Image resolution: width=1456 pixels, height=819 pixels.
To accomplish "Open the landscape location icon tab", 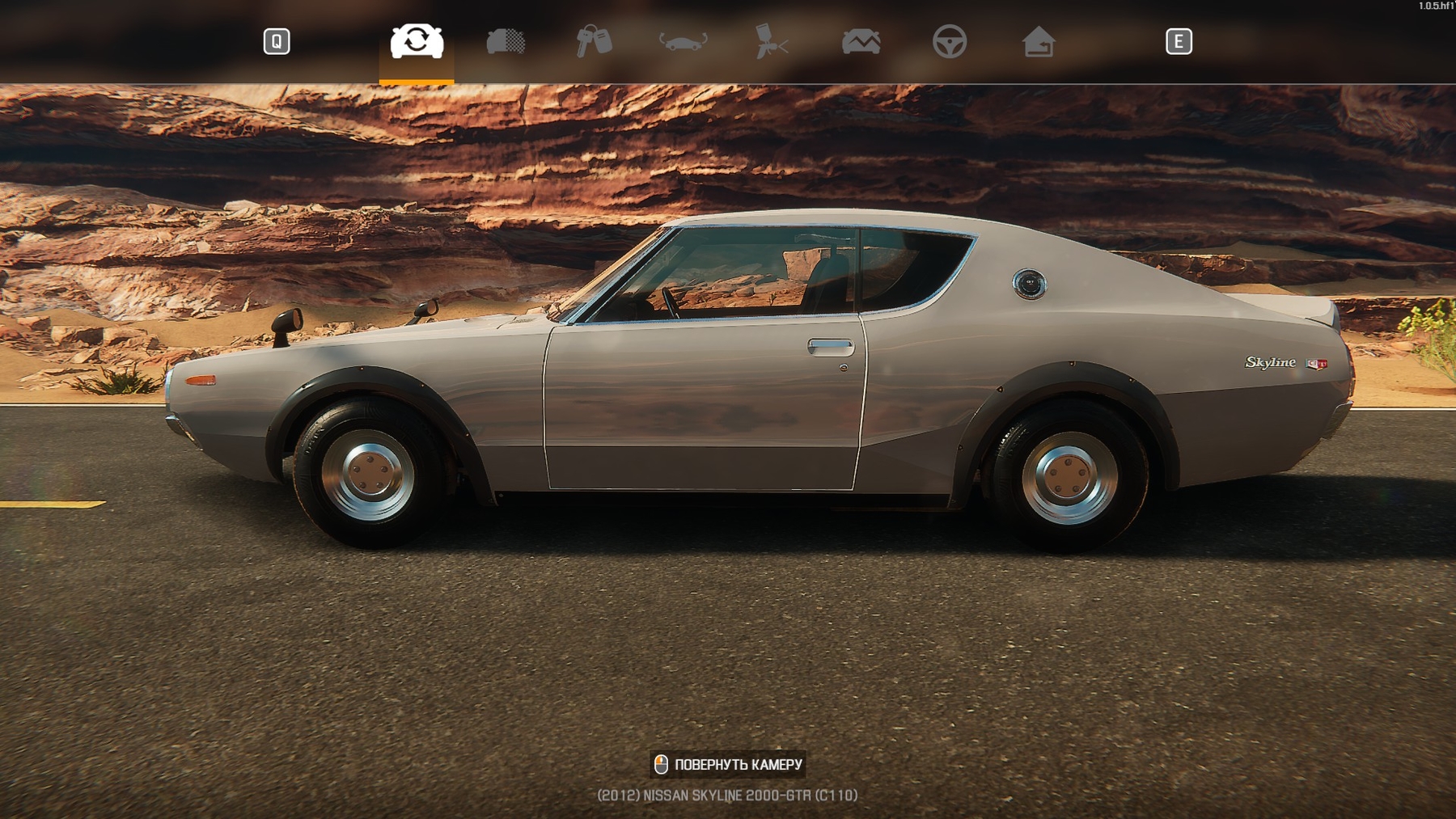I will coord(861,41).
